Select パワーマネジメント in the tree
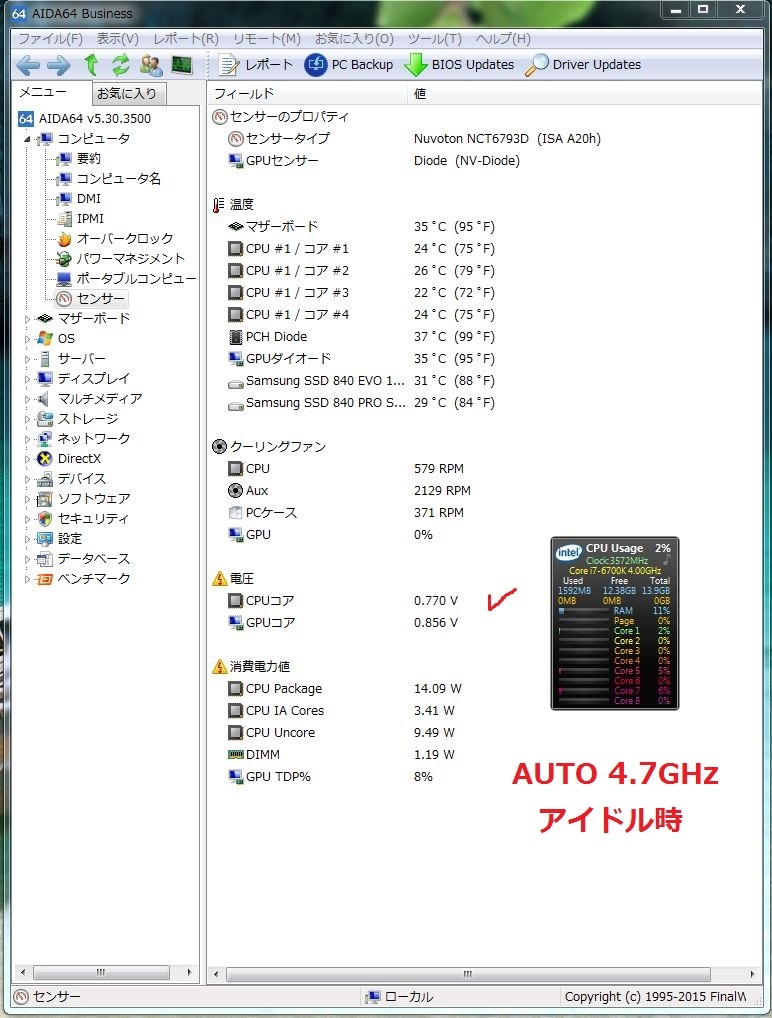Image resolution: width=772 pixels, height=1018 pixels. (x=120, y=259)
